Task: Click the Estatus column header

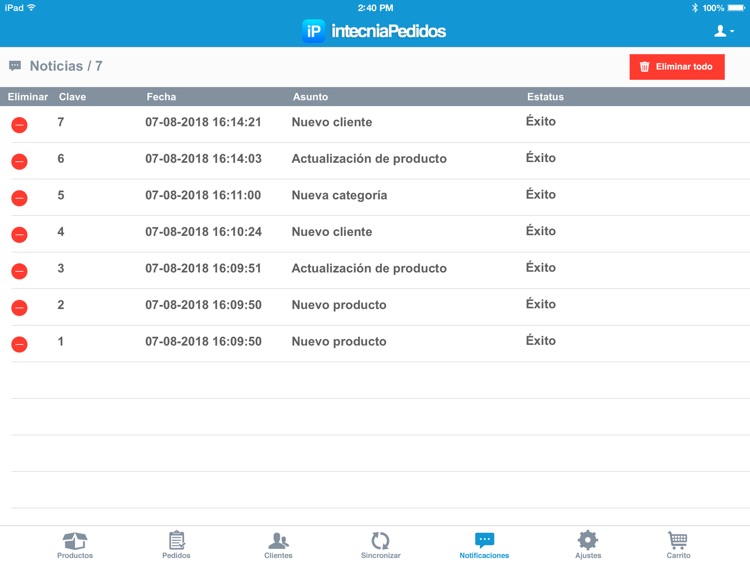Action: (545, 97)
